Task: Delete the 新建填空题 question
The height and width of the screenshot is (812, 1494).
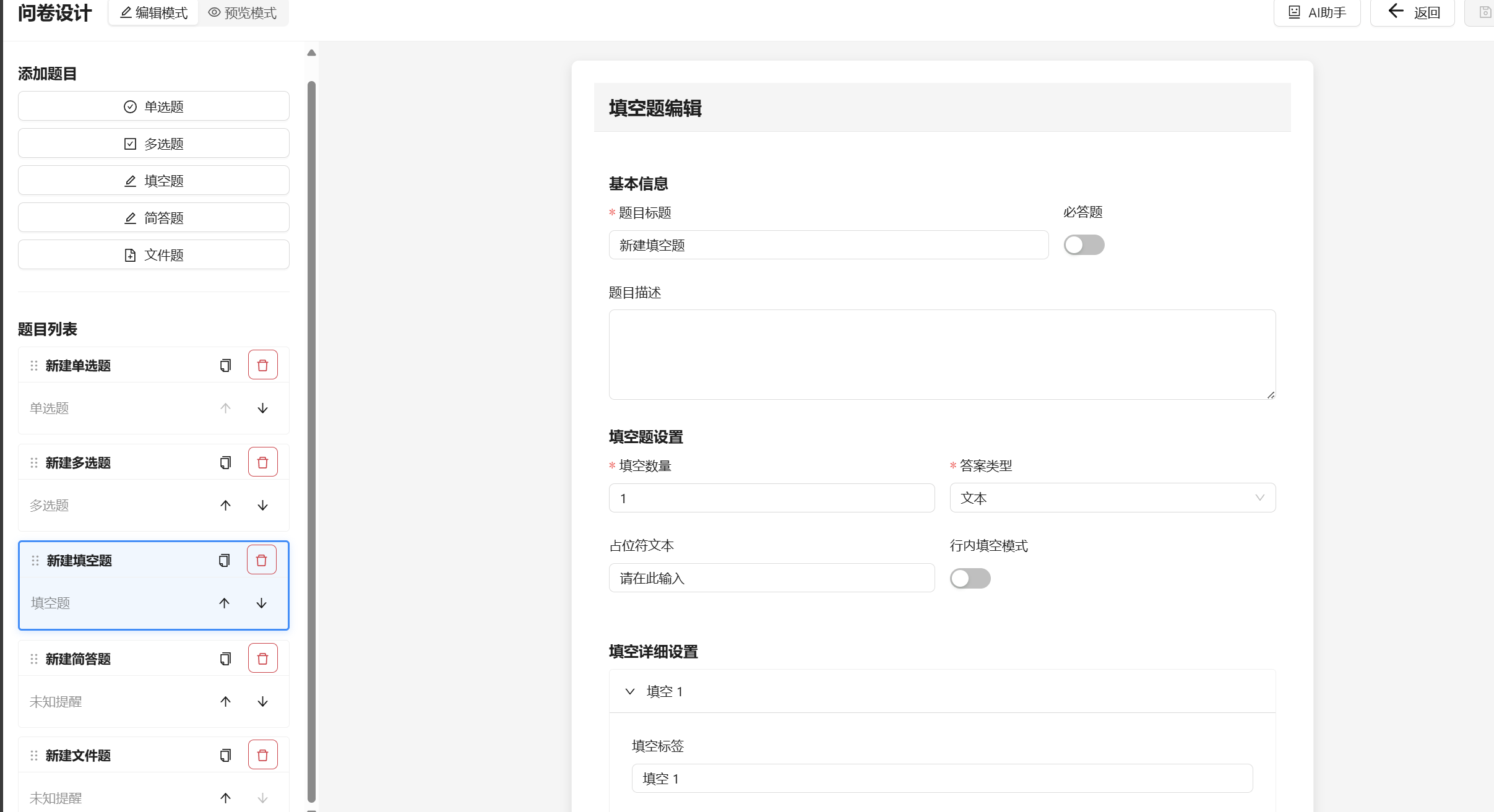Action: coord(262,559)
